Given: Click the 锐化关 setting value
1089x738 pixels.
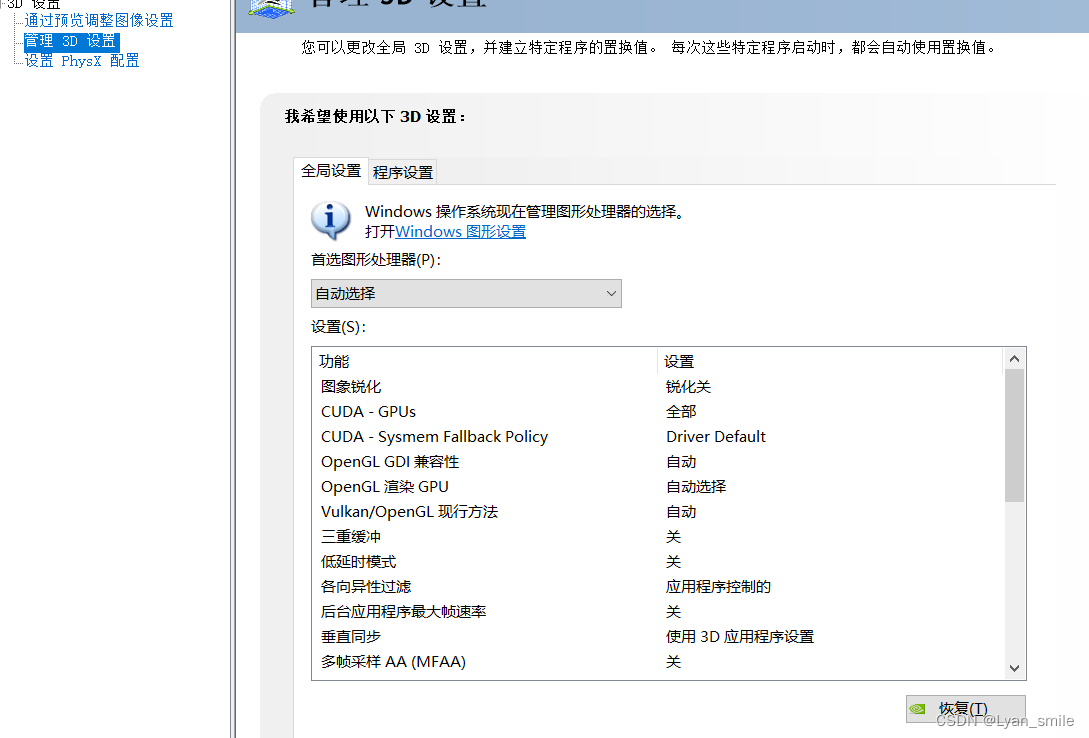Looking at the screenshot, I should [688, 387].
